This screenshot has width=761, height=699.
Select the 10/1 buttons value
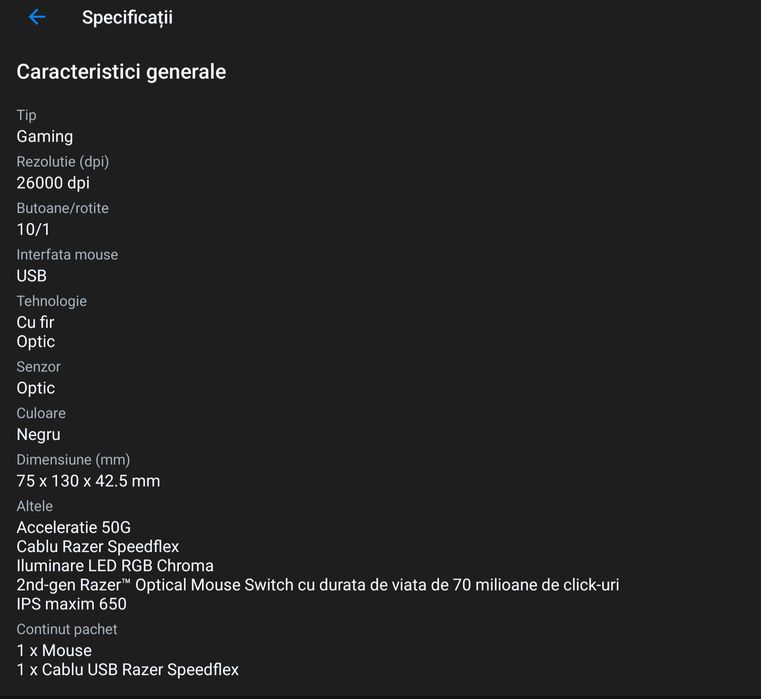33,229
